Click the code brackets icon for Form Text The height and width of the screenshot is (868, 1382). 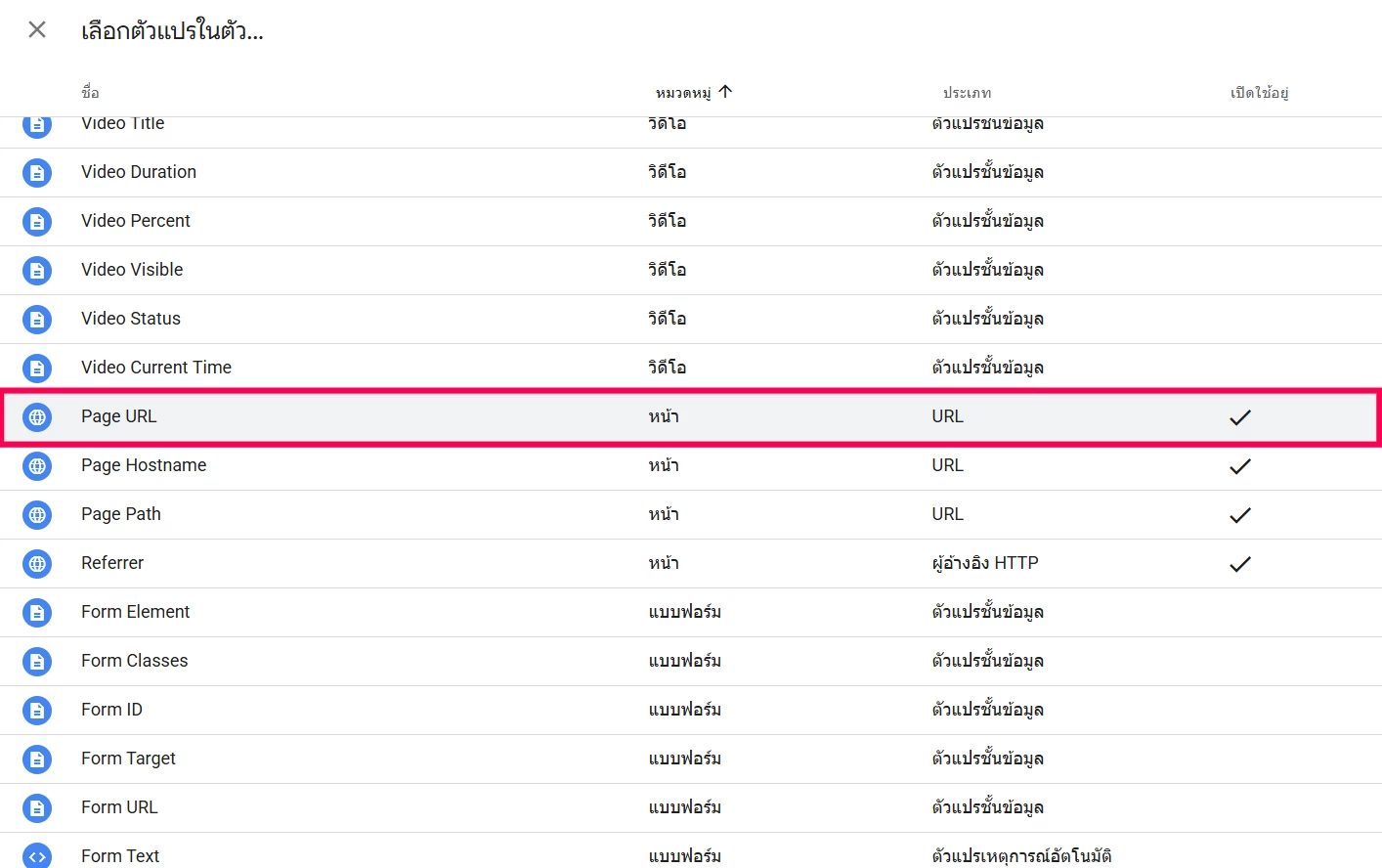37,856
